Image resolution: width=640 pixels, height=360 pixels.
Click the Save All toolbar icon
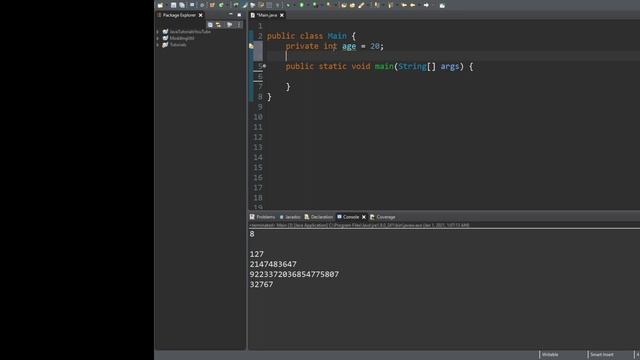tap(182, 5)
